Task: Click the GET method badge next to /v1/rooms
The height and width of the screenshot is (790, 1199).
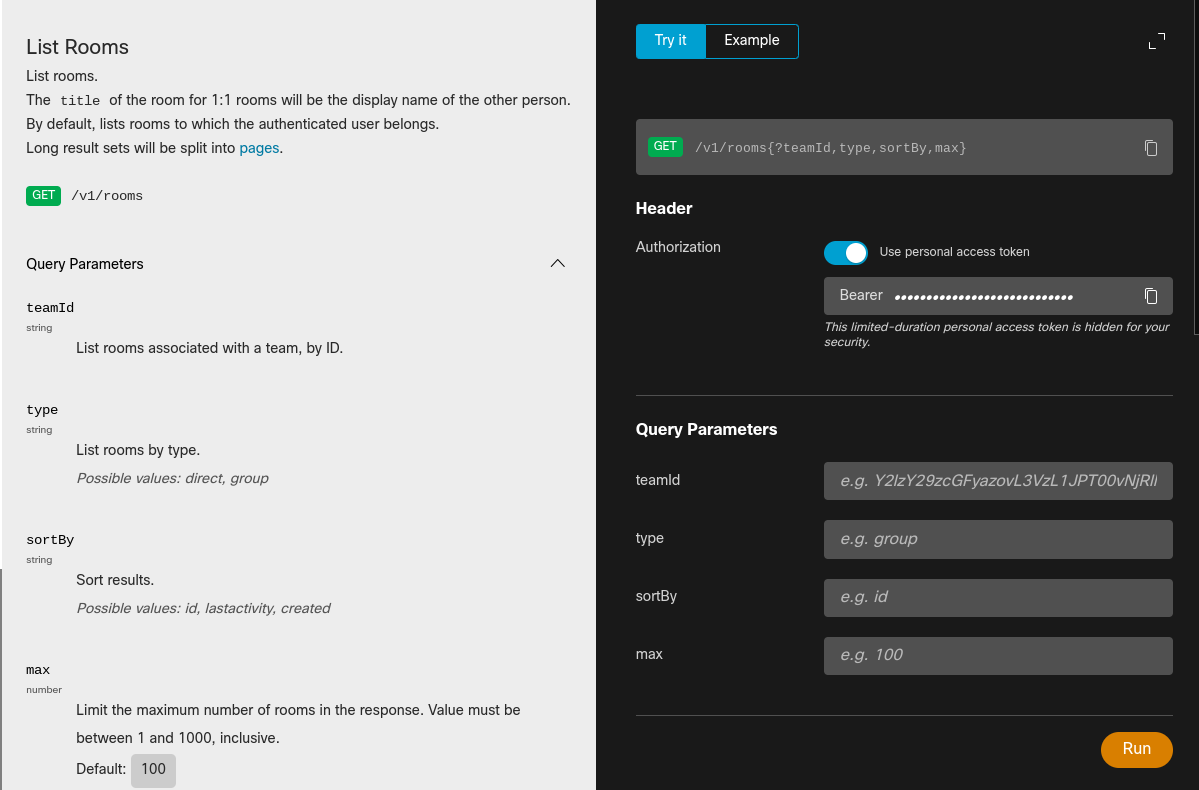Action: pos(43,195)
